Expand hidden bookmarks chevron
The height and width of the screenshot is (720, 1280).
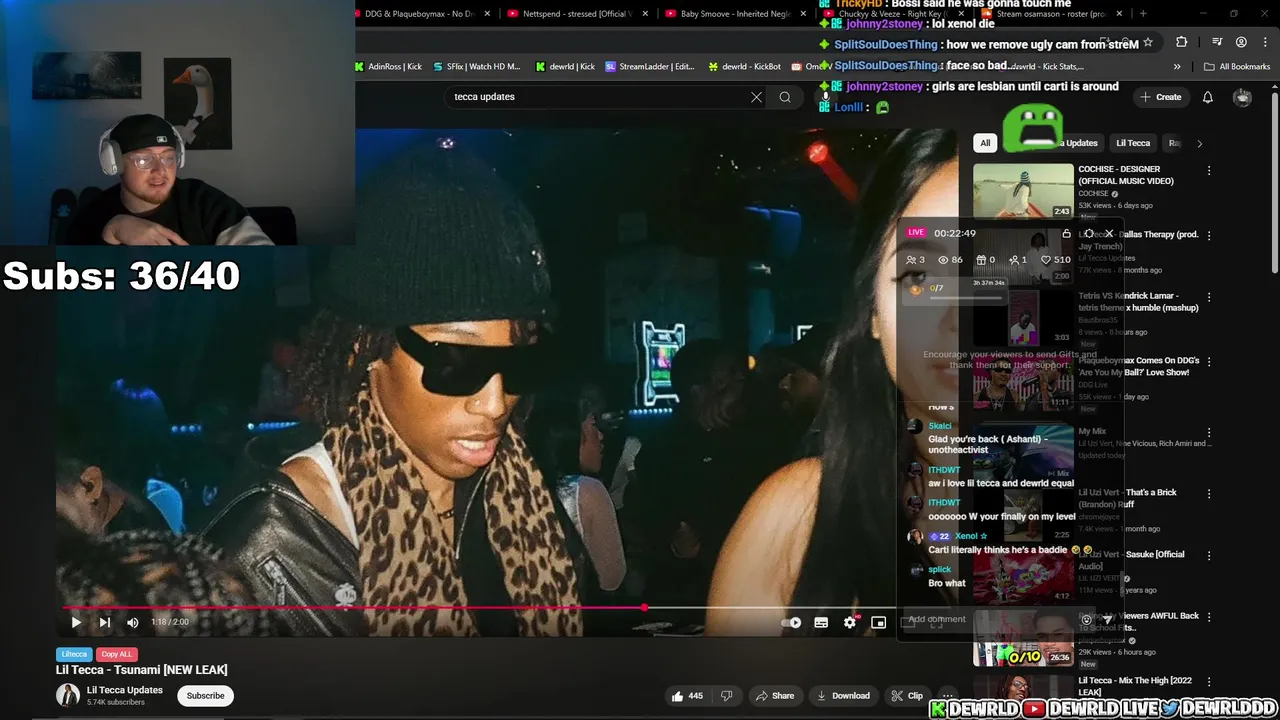coord(1177,67)
